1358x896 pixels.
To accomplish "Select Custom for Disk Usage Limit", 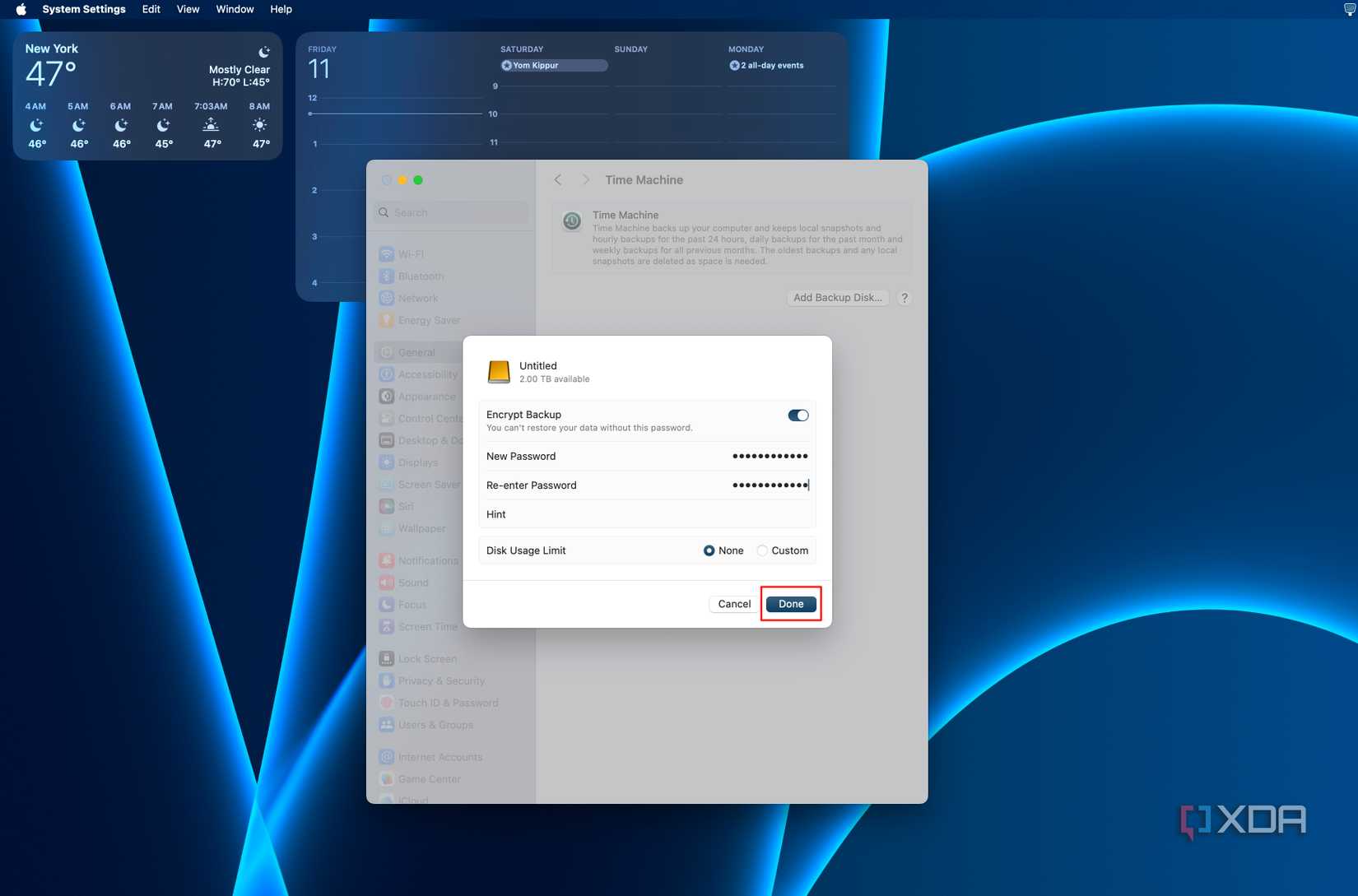I will coord(762,550).
